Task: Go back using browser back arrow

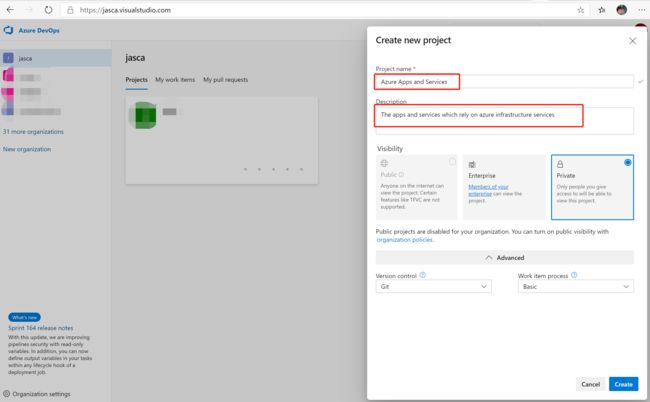Action: 10,10
